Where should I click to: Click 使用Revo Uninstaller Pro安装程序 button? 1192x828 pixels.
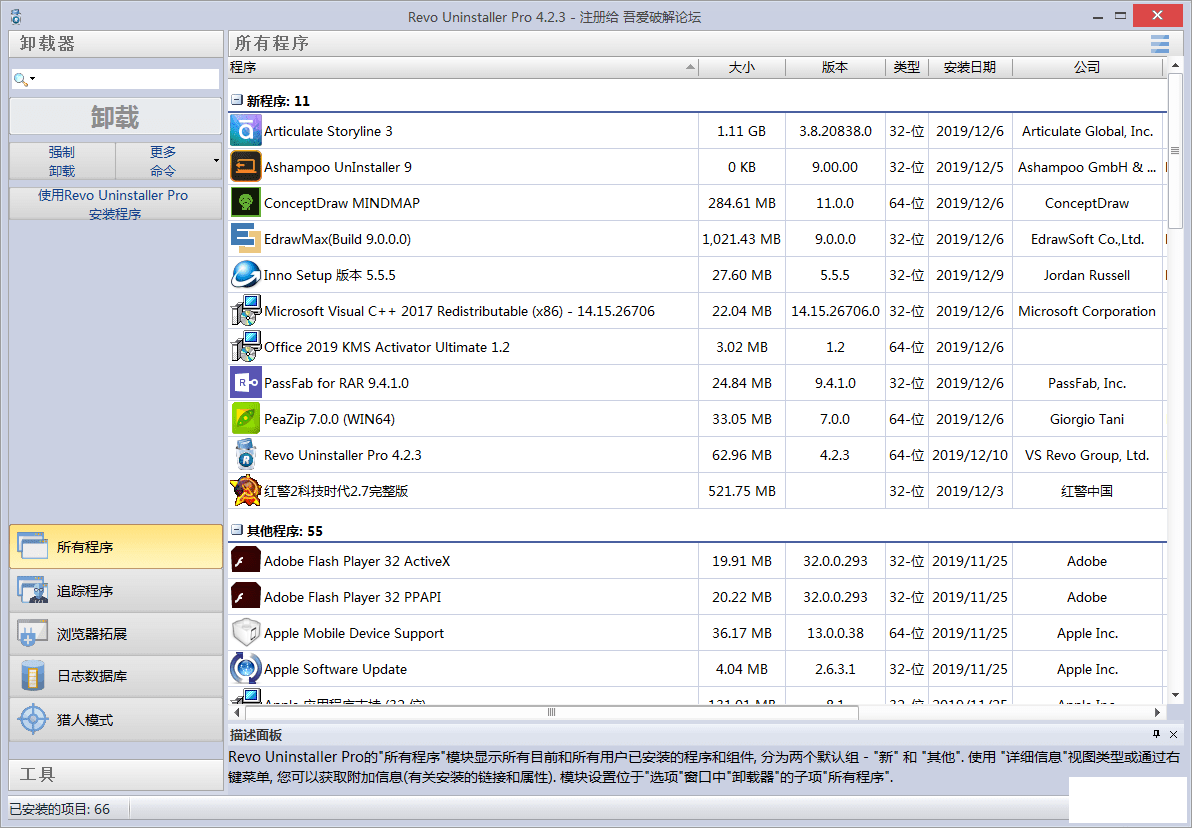(116, 204)
